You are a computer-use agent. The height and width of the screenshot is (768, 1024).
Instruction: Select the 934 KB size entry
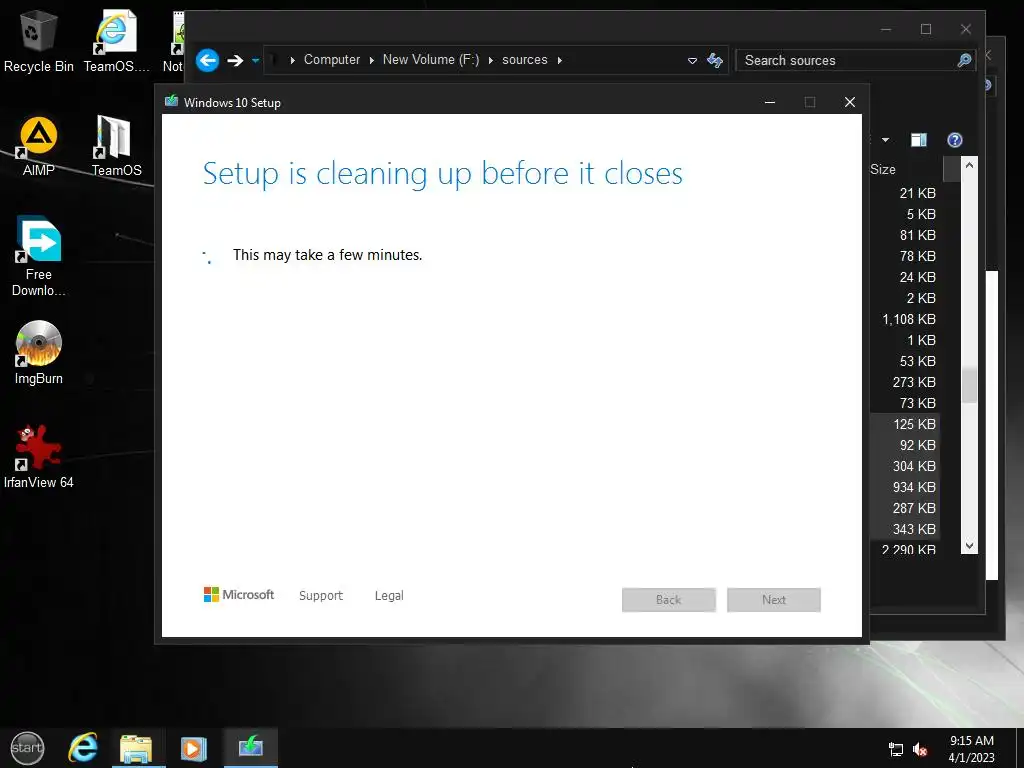(x=914, y=487)
